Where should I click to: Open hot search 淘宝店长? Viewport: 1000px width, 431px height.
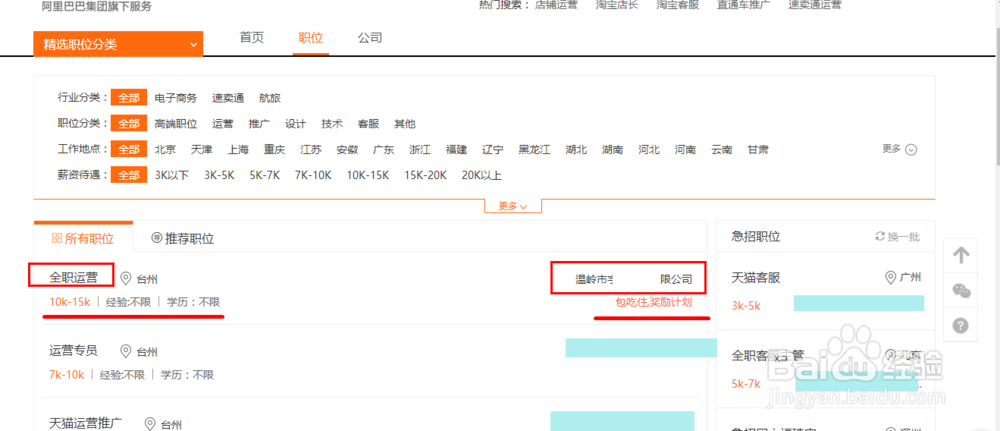point(617,4)
